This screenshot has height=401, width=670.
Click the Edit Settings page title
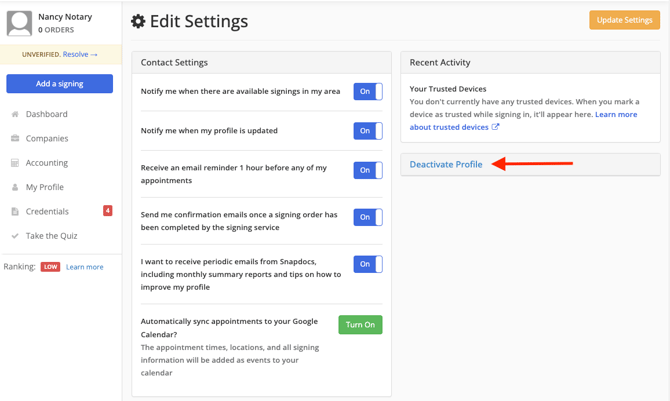199,21
